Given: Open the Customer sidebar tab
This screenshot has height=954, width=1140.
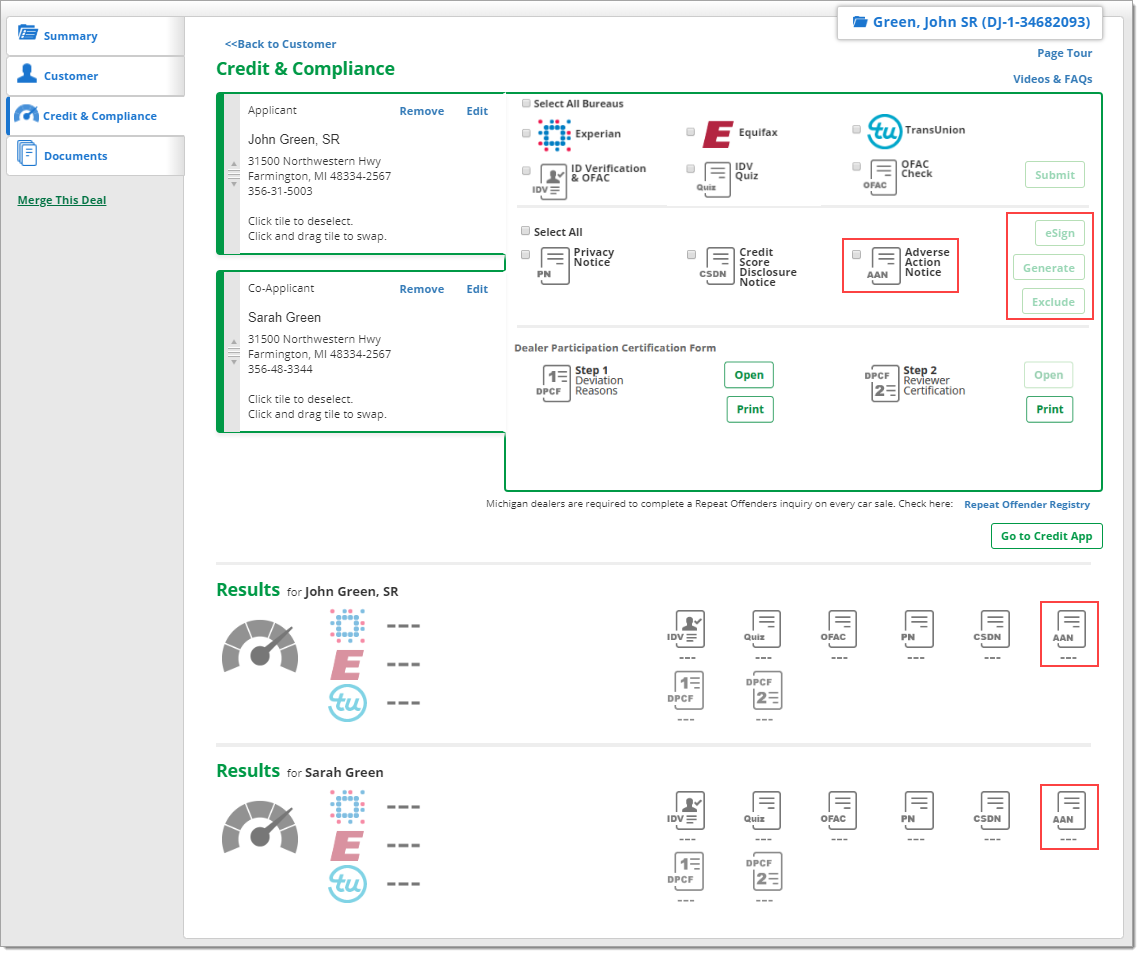Looking at the screenshot, I should [x=95, y=76].
